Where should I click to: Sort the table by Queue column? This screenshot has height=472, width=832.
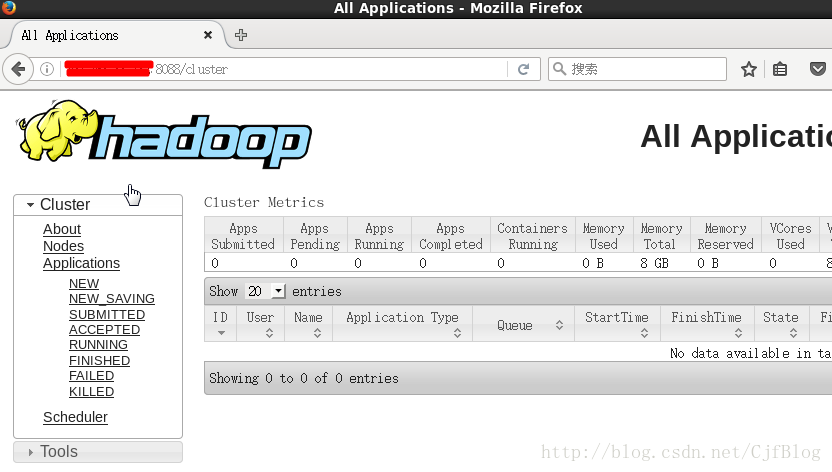click(x=523, y=325)
